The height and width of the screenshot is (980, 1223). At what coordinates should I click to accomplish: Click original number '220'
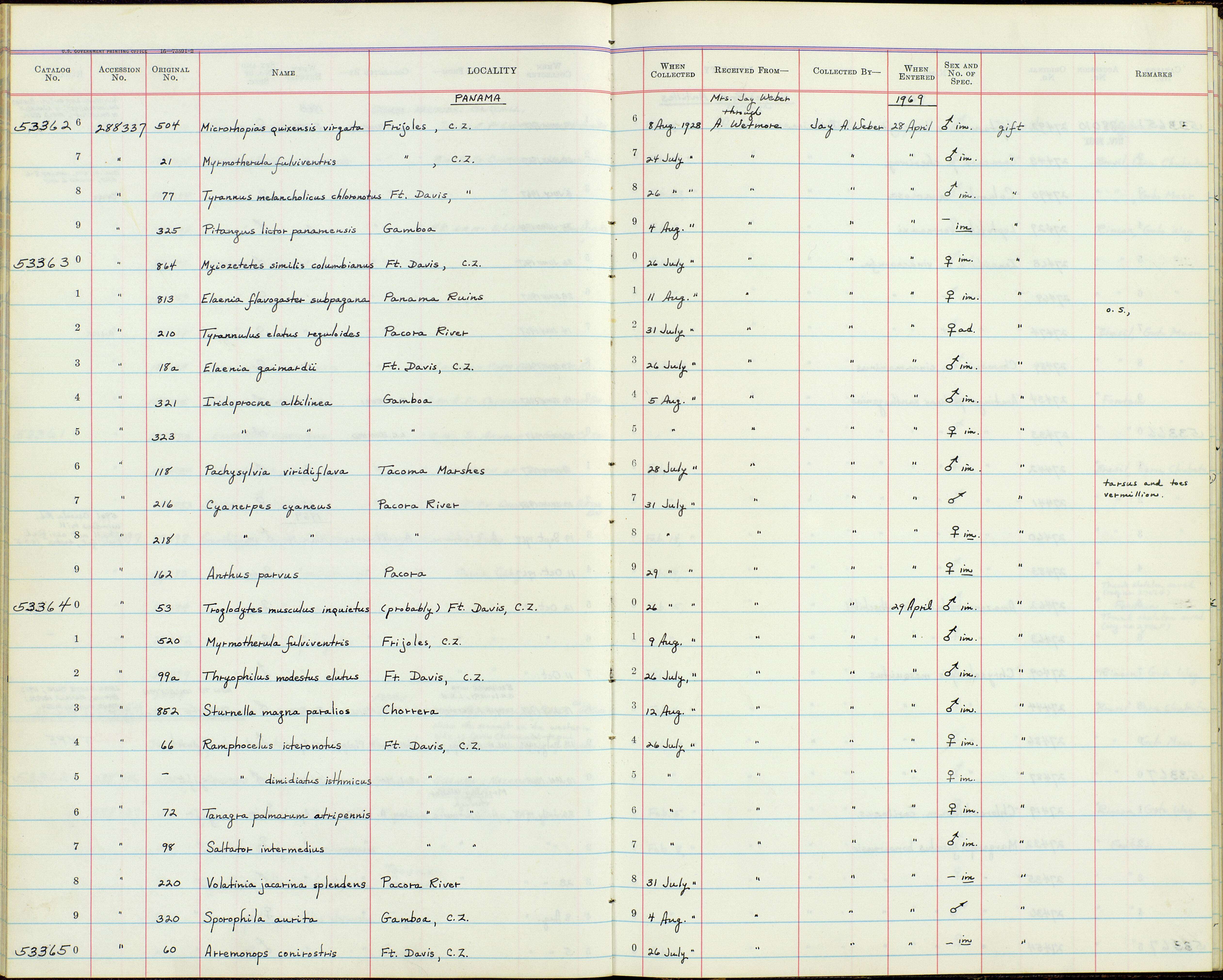pos(169,884)
